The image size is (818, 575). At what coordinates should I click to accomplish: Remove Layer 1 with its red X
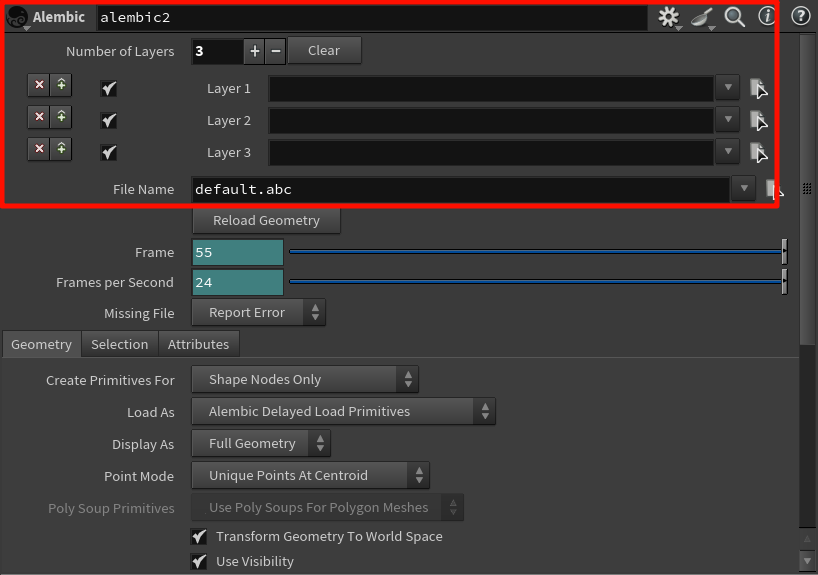point(39,85)
